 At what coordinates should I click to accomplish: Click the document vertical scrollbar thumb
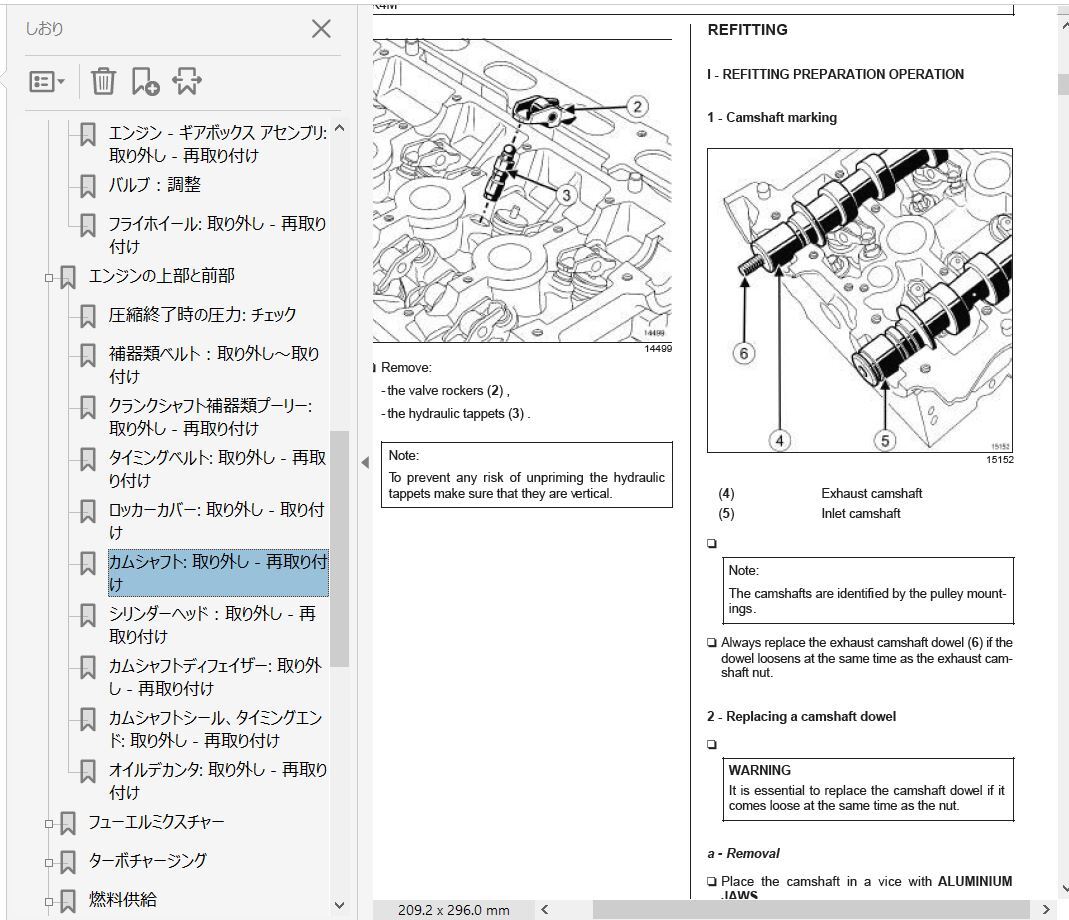[x=1063, y=83]
